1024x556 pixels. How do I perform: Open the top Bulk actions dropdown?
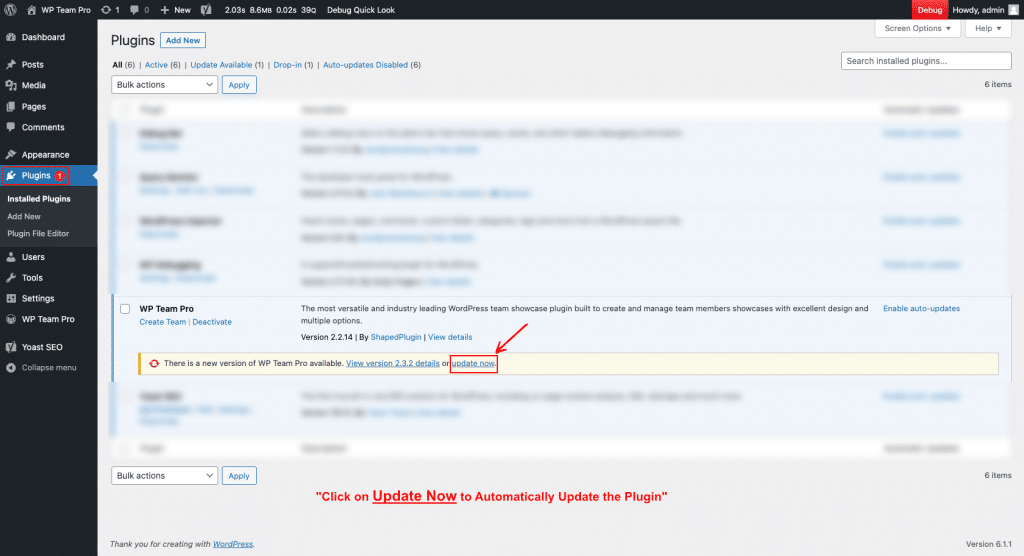click(164, 85)
